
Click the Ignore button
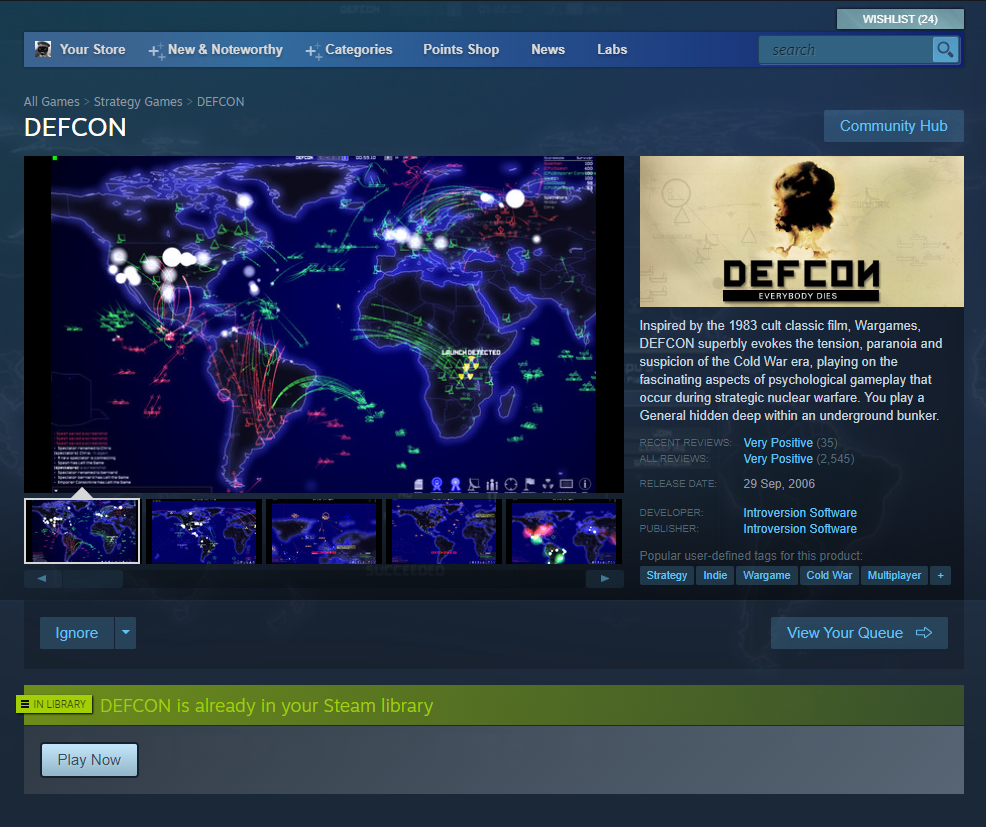coord(77,633)
